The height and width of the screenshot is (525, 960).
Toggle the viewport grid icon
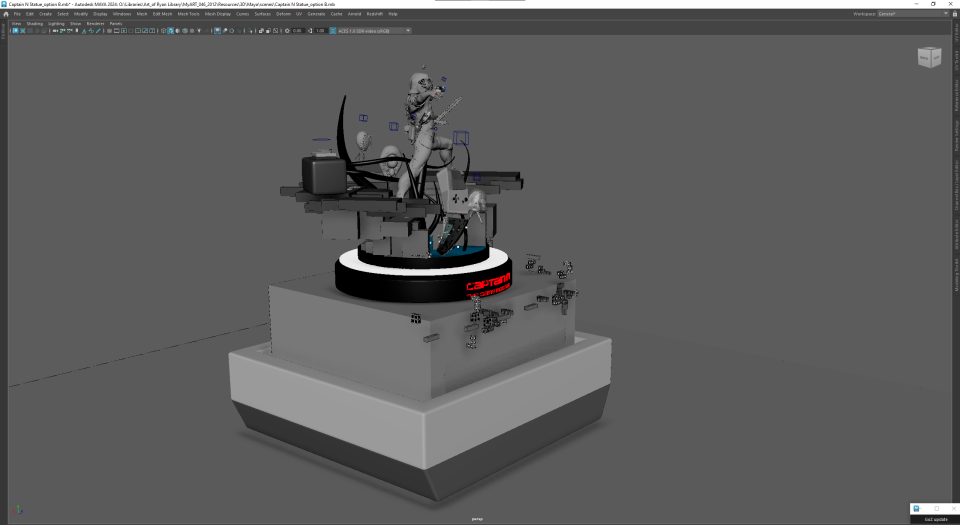109,31
